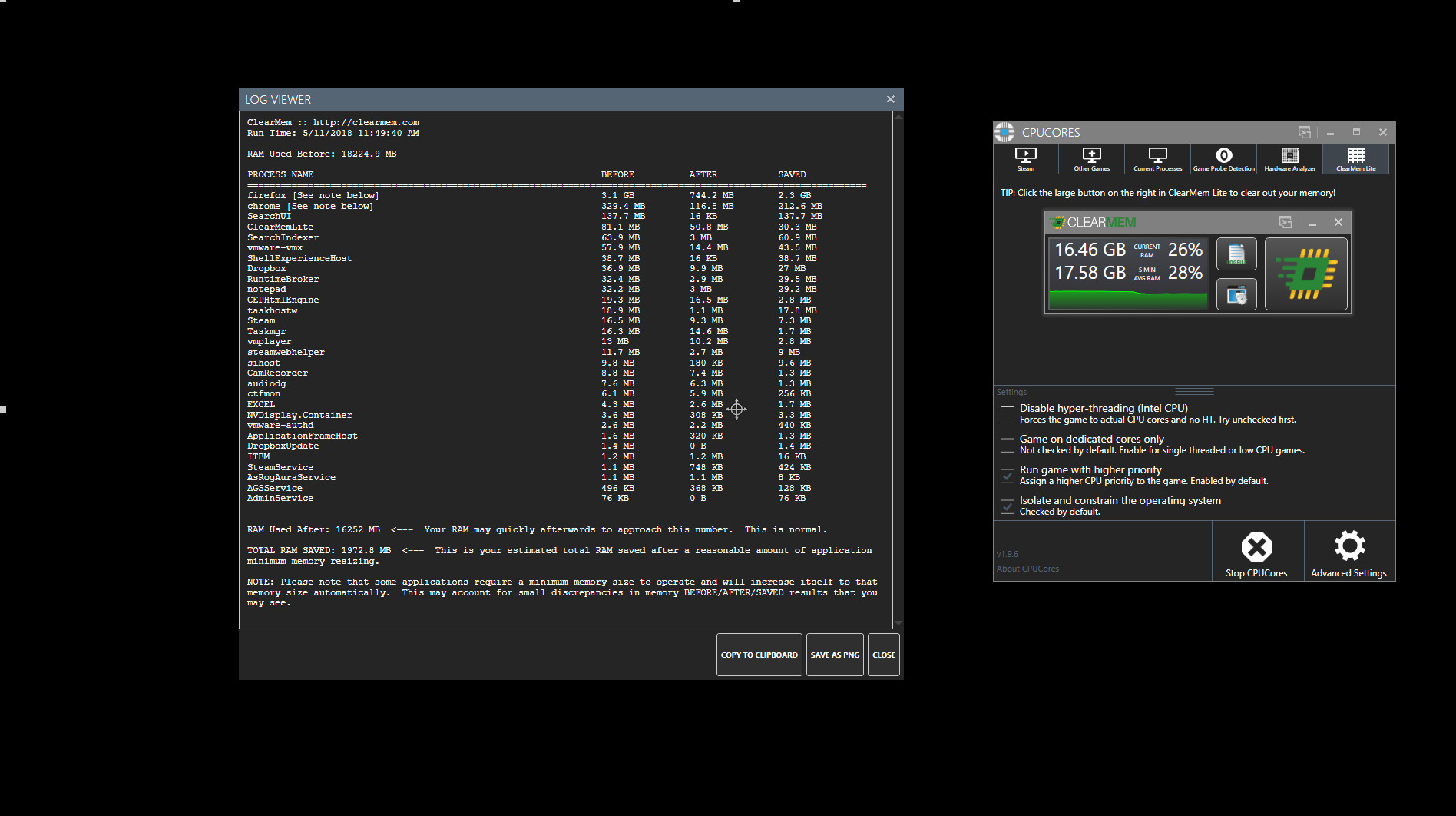The image size is (1456, 816).
Task: Open the Other Games section
Action: click(x=1091, y=158)
